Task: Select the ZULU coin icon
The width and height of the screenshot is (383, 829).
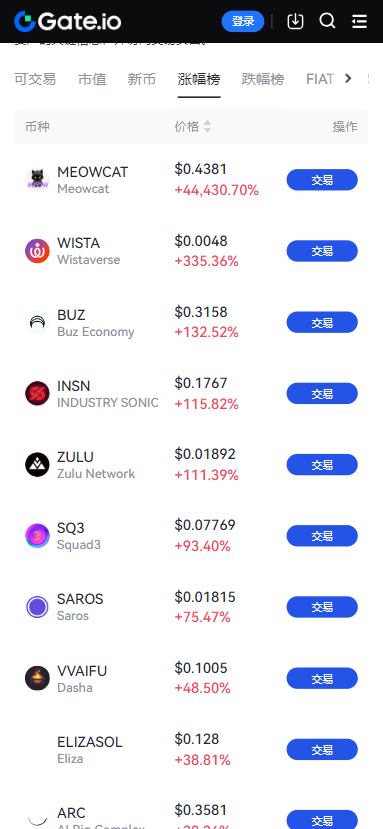Action: [37, 465]
